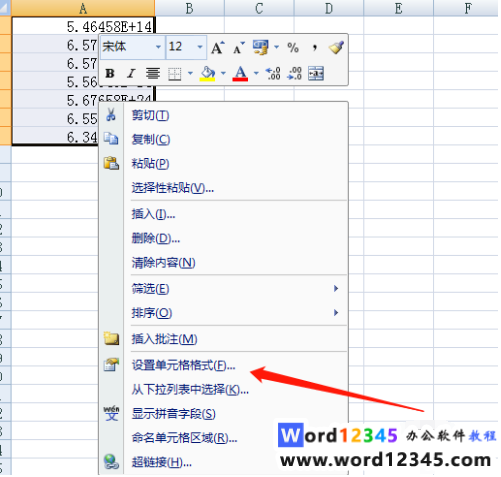Click the grow font size icon
Viewport: 501px width, 477px height.
point(218,48)
